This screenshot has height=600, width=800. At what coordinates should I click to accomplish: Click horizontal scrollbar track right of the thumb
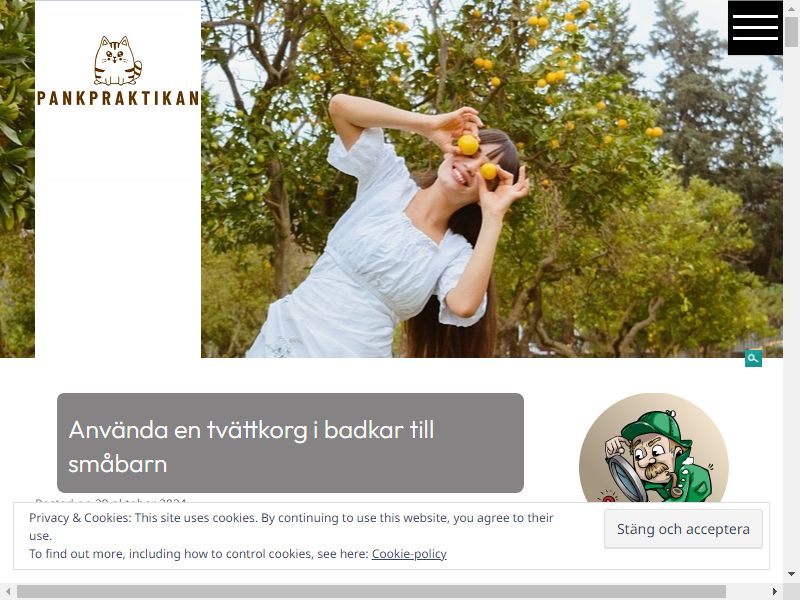tap(746, 591)
